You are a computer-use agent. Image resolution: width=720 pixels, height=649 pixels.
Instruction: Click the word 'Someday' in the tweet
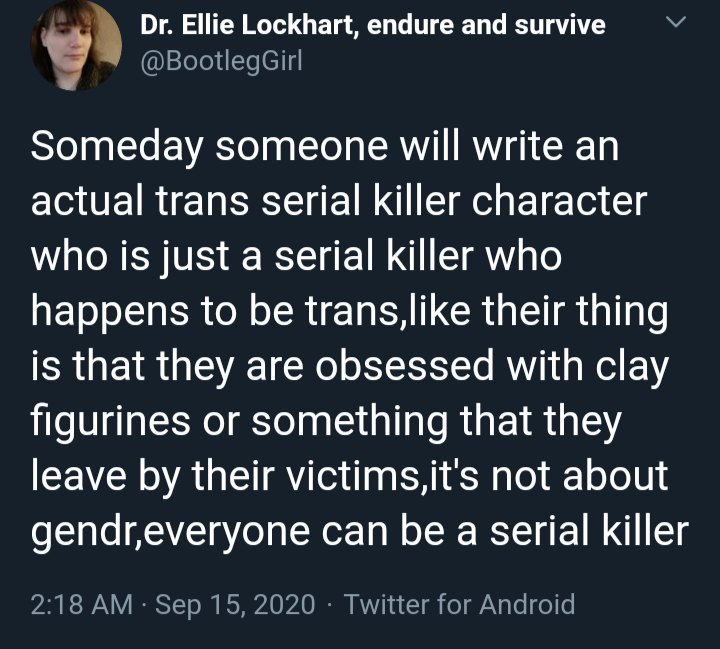117,148
